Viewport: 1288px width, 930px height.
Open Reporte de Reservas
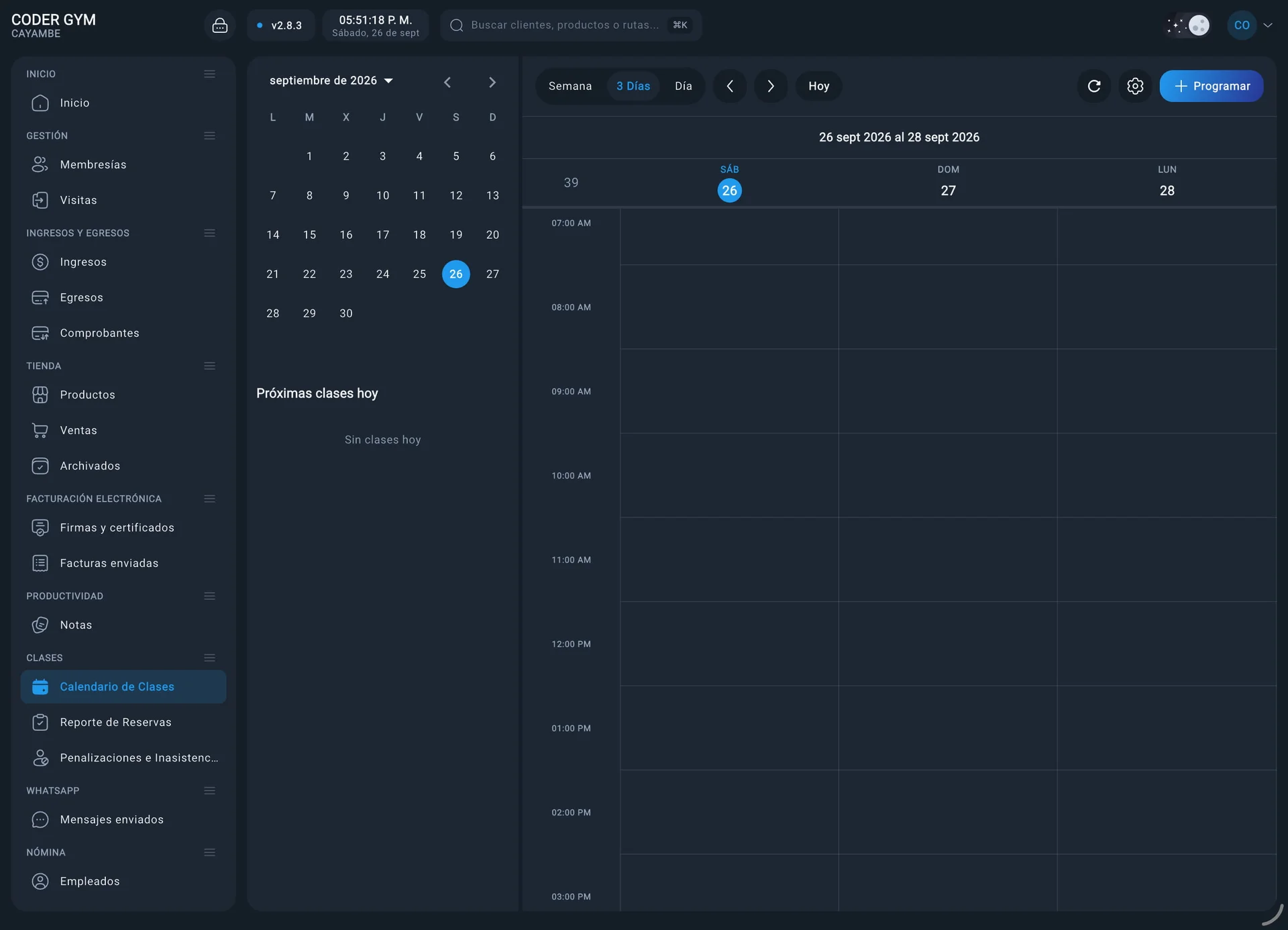click(x=123, y=722)
